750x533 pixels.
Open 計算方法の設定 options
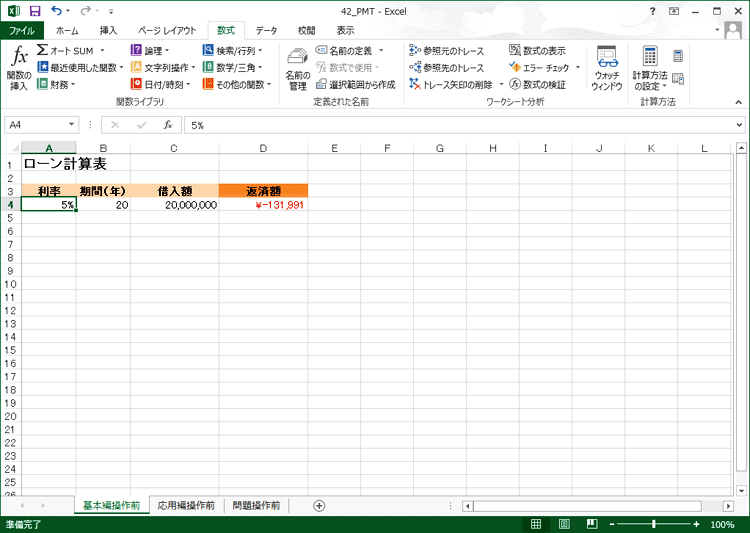click(650, 68)
